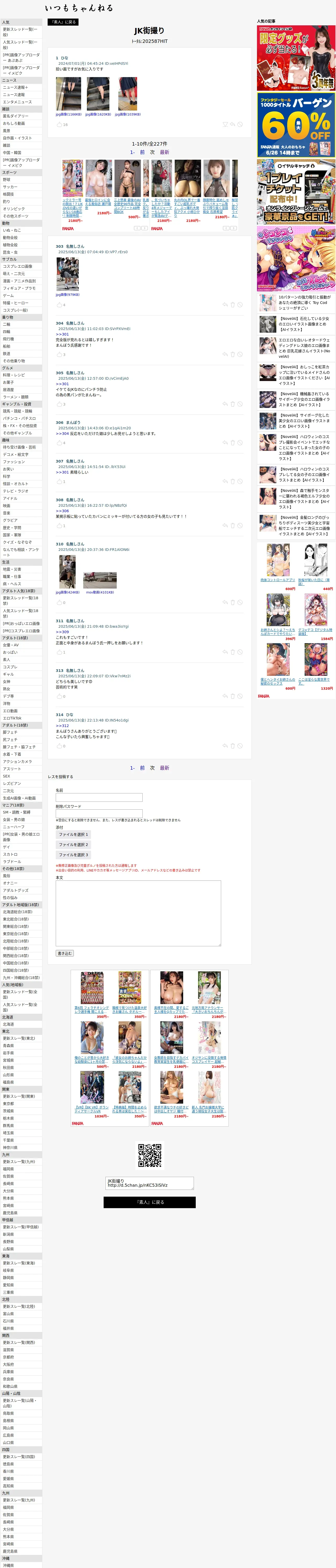Go to 最新 in the top pagination
Viewport: 336px width, 1568px height.
[165, 152]
